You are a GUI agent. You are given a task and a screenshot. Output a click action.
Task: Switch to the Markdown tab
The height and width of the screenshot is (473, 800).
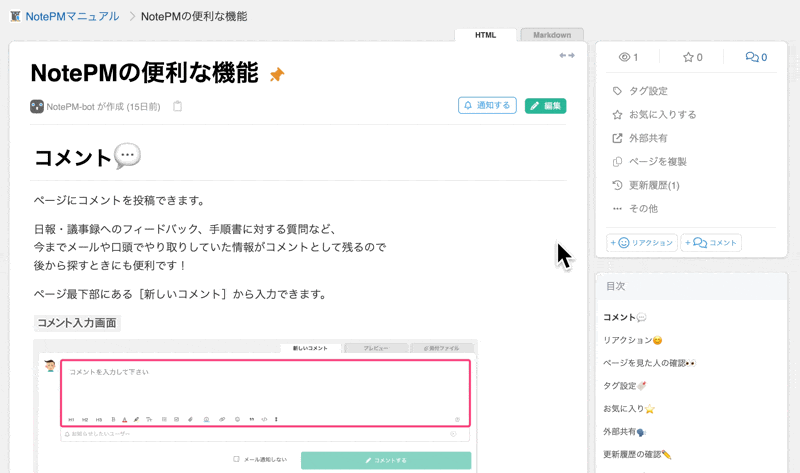pyautogui.click(x=552, y=35)
